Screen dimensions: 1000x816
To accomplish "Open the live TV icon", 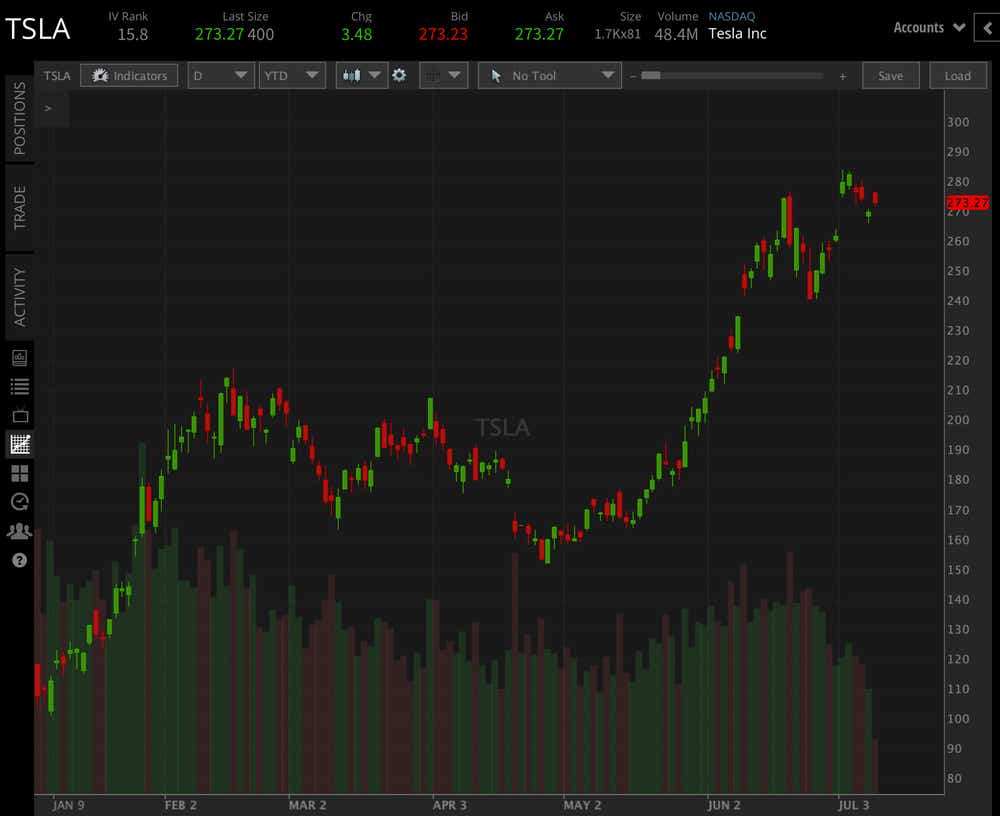I will [20, 415].
